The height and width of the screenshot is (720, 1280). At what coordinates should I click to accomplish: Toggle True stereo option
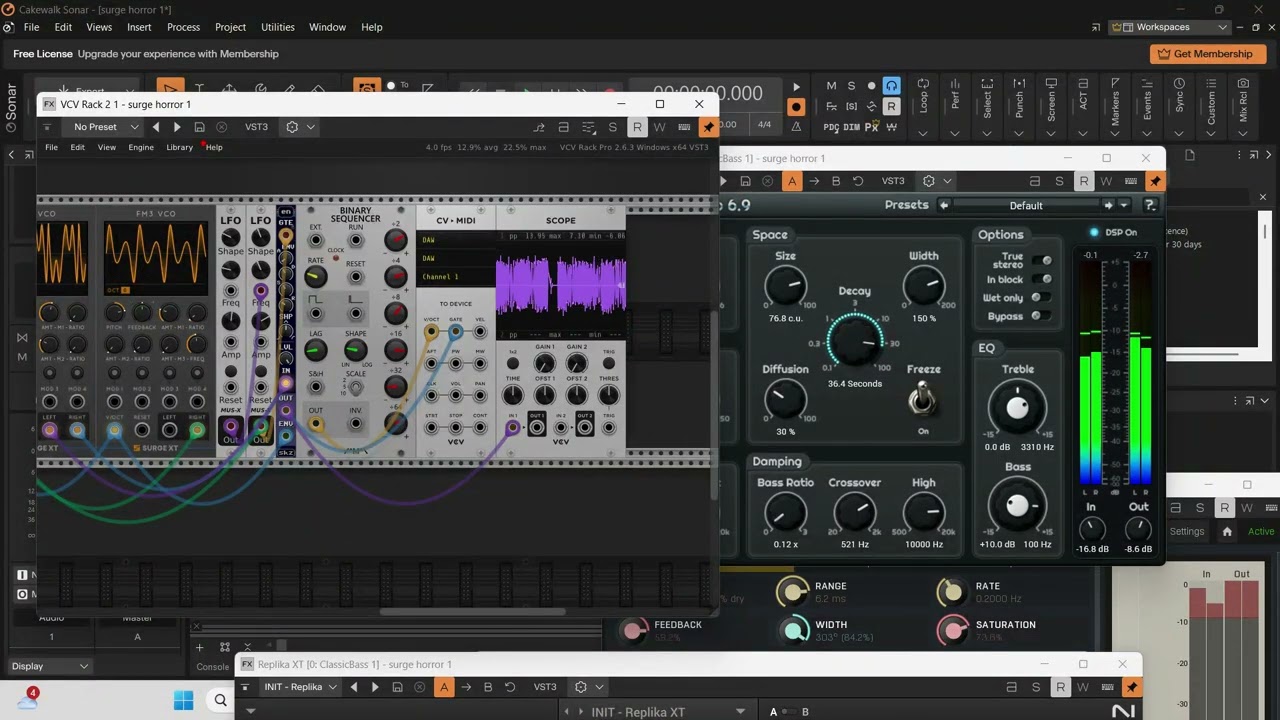[x=1042, y=260]
